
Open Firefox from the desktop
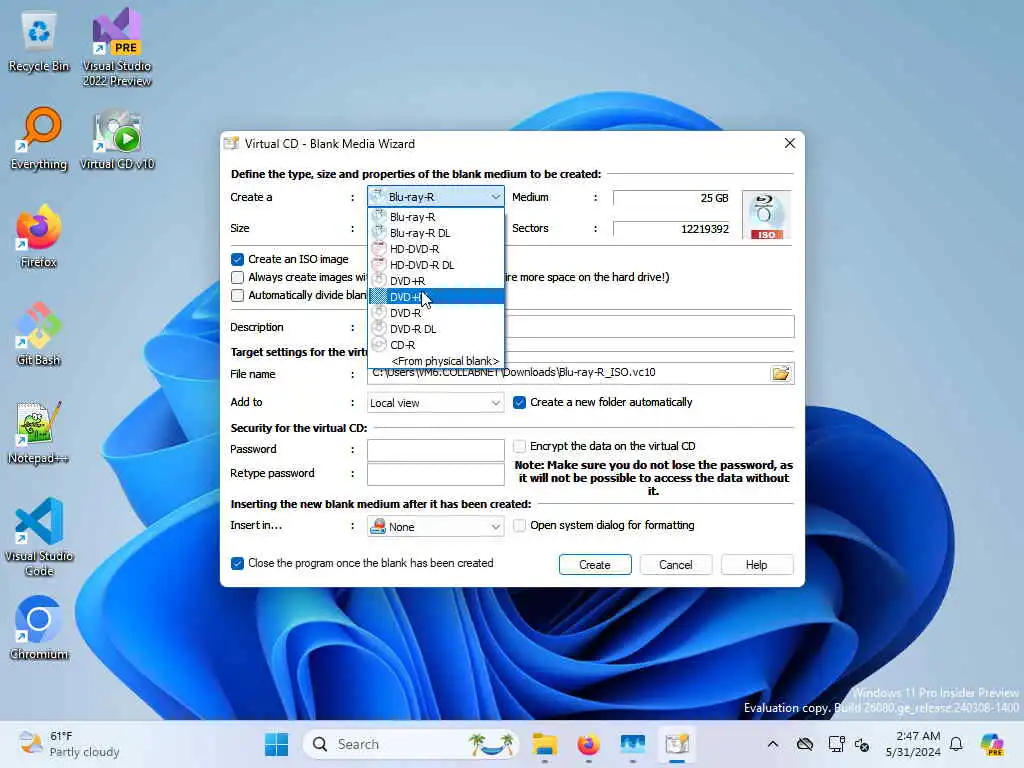(39, 236)
